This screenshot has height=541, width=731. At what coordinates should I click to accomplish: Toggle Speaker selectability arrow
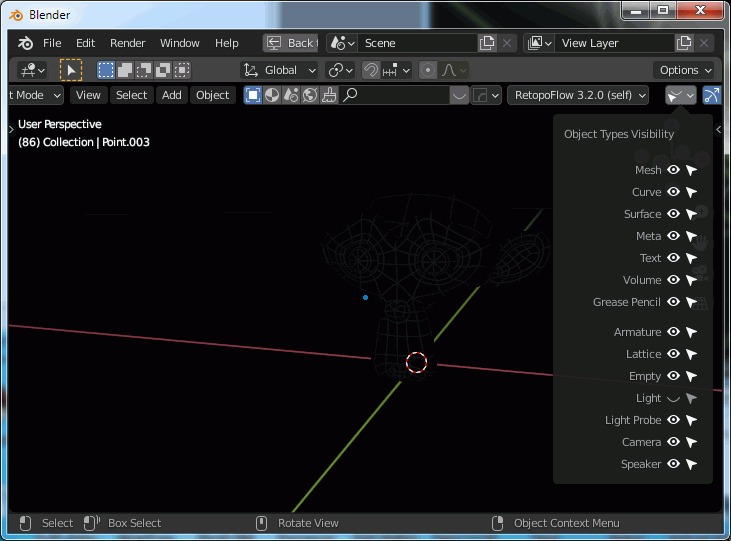pyautogui.click(x=691, y=464)
